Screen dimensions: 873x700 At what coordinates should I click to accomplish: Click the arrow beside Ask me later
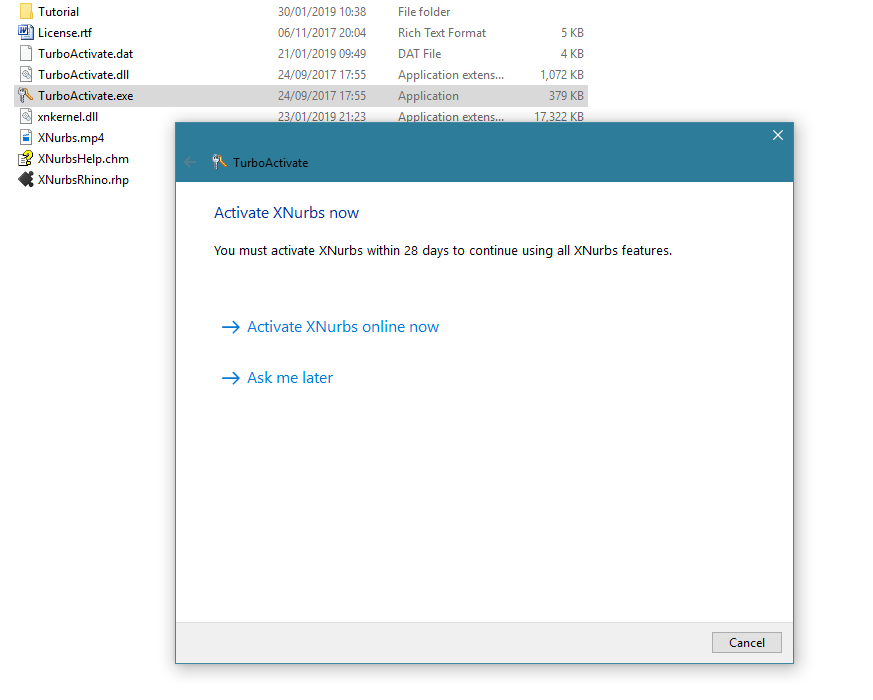[x=230, y=378]
